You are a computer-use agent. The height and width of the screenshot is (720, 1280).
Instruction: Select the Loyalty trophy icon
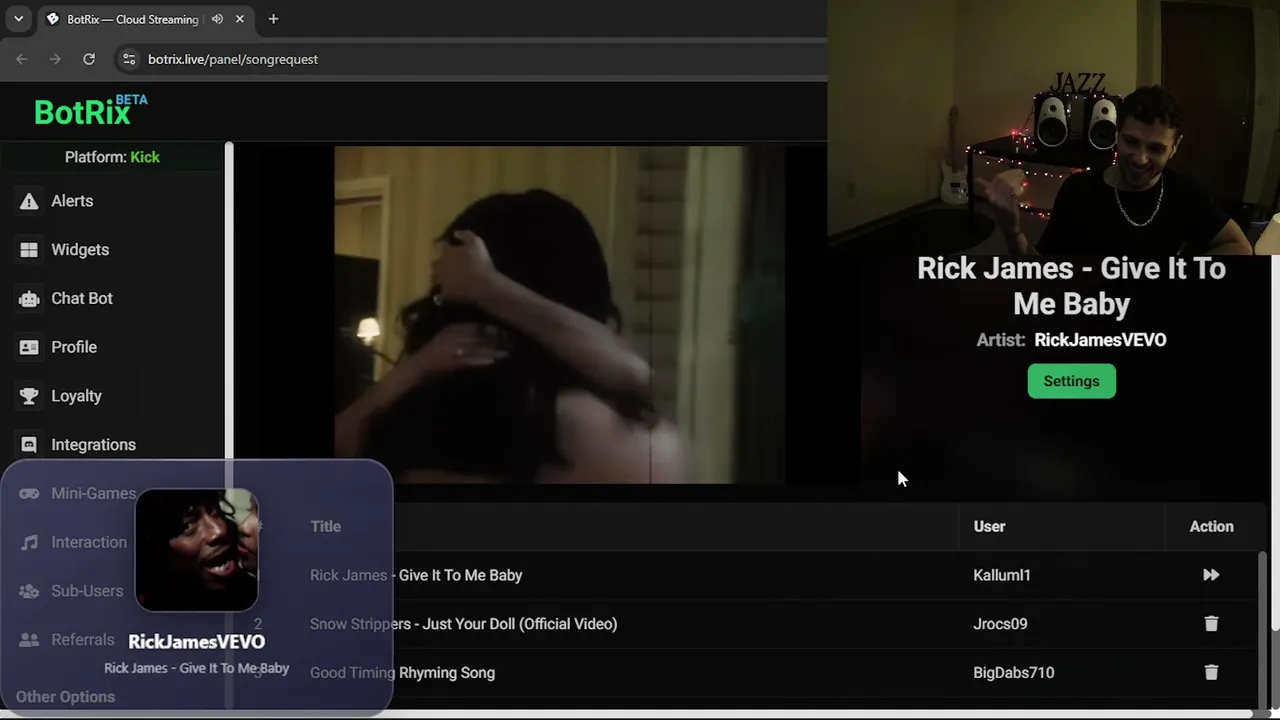pyautogui.click(x=29, y=396)
